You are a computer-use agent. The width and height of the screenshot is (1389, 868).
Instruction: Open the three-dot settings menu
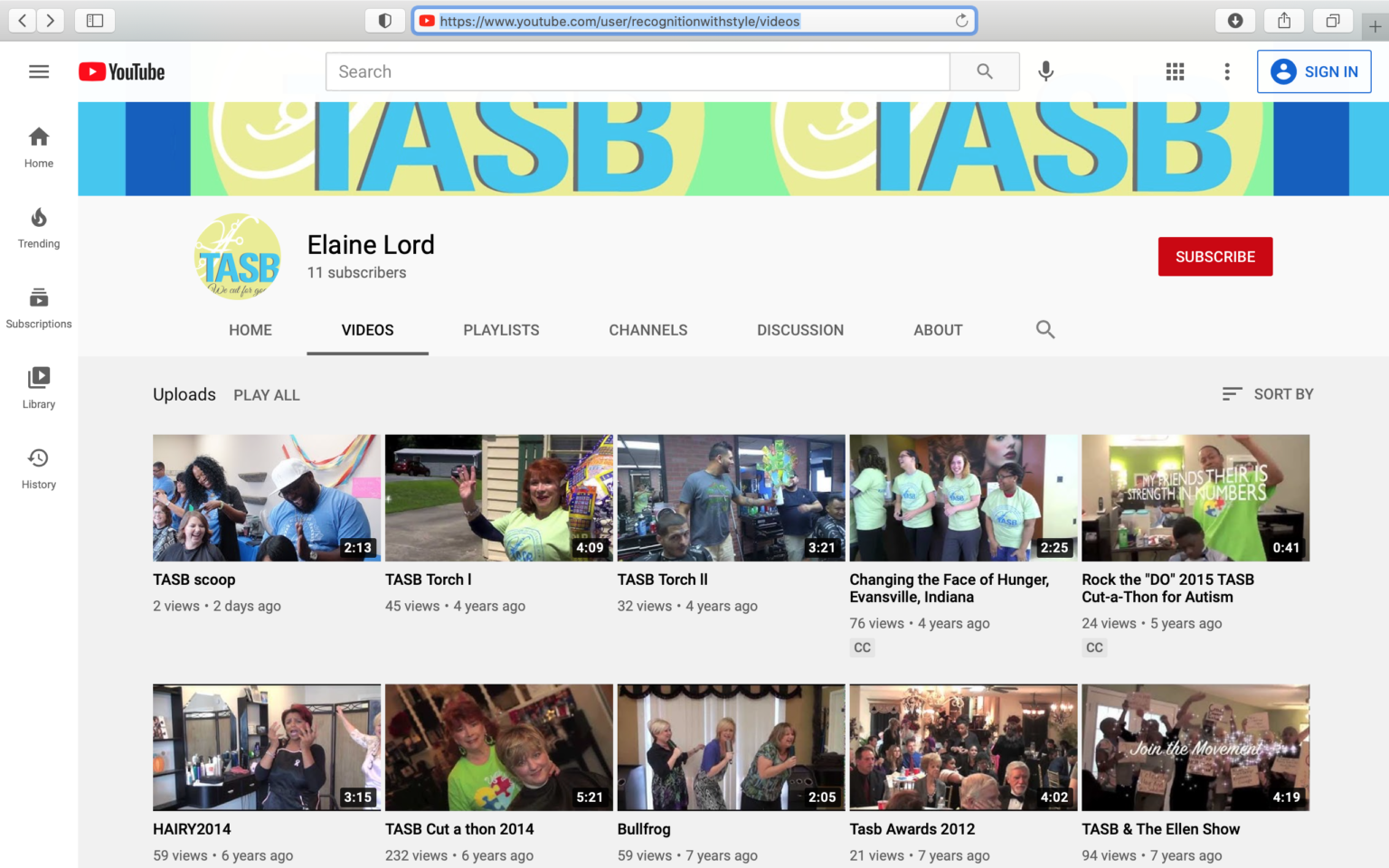(1226, 71)
